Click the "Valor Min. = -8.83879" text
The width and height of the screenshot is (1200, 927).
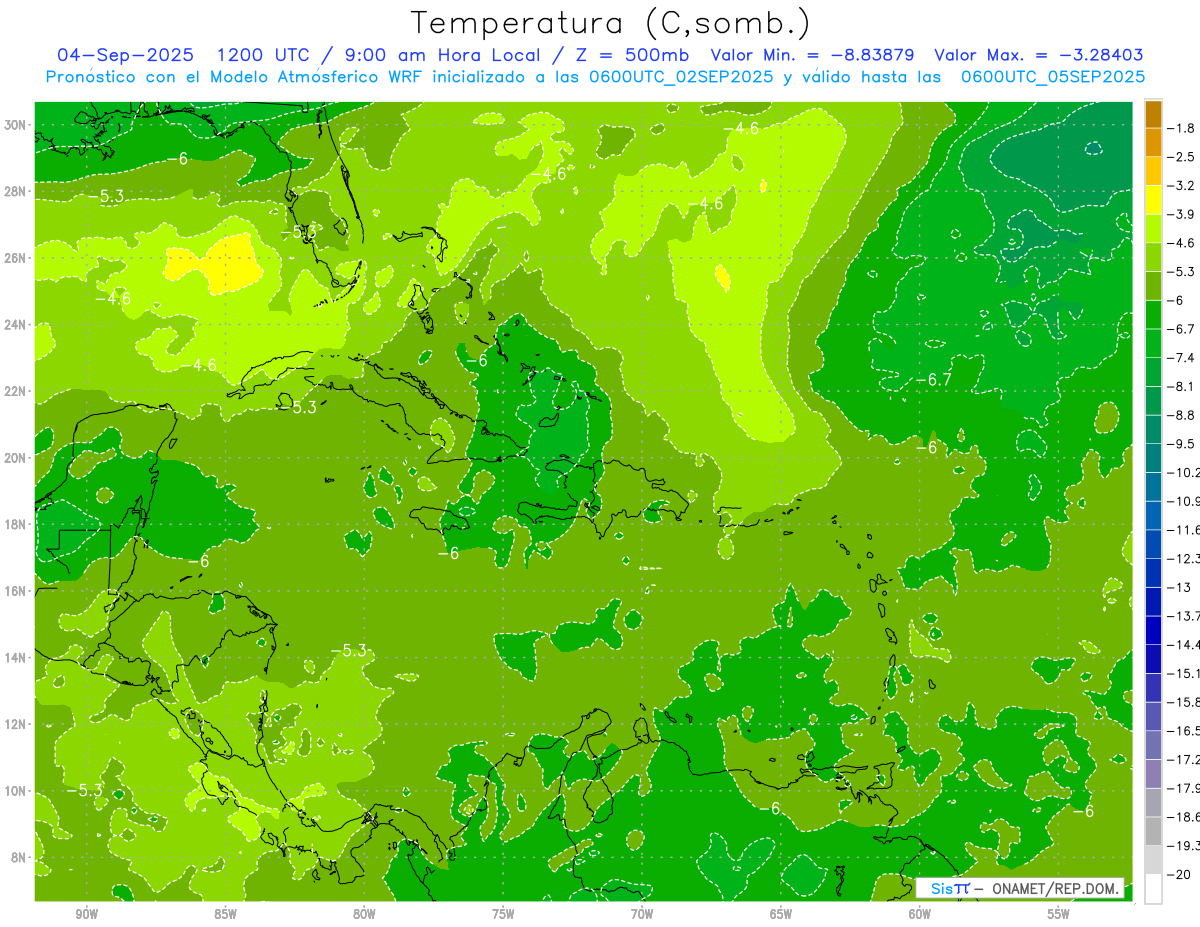[x=815, y=55]
